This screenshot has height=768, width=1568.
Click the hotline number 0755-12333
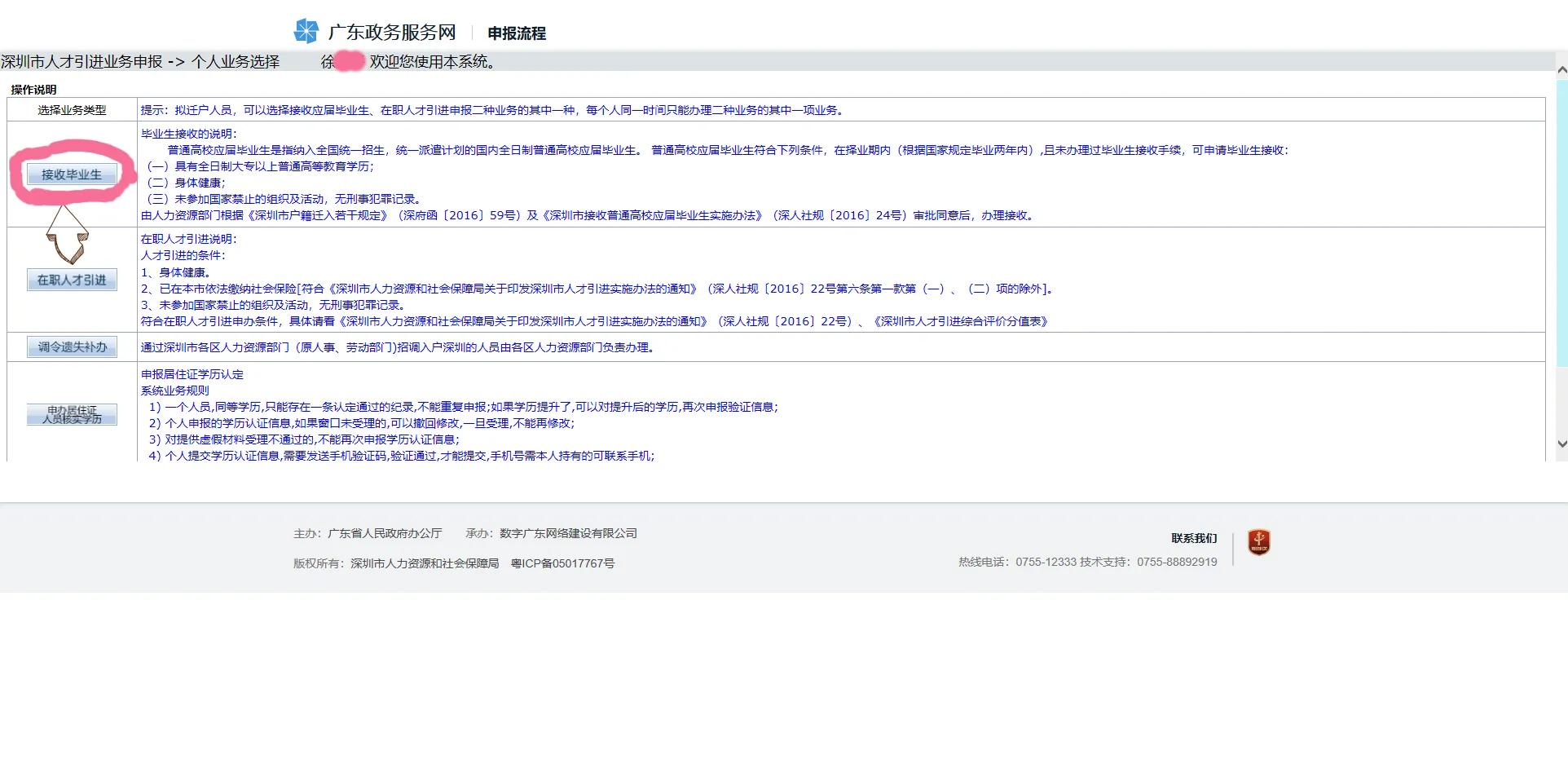point(1046,562)
